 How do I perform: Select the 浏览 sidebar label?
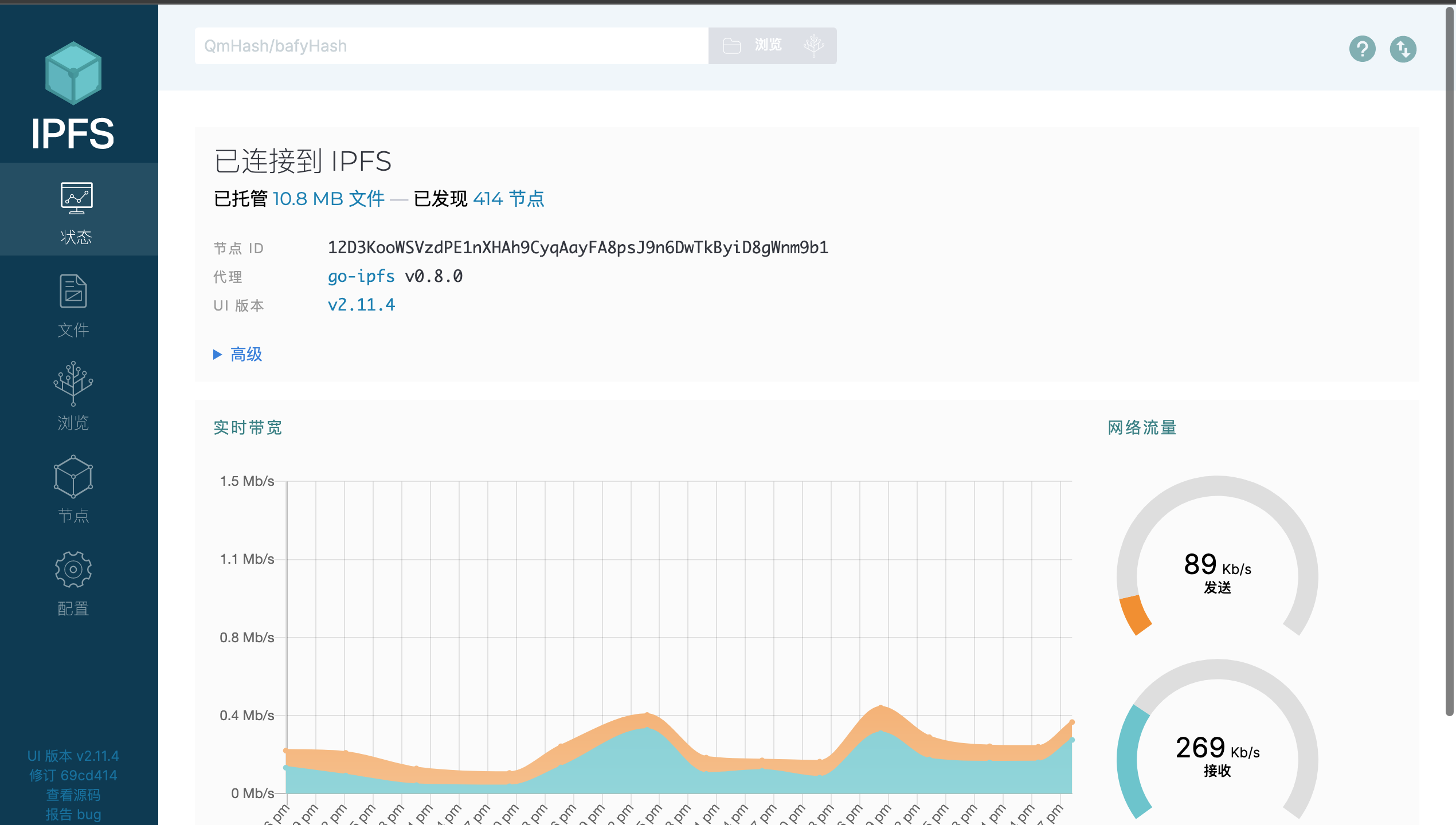point(73,423)
